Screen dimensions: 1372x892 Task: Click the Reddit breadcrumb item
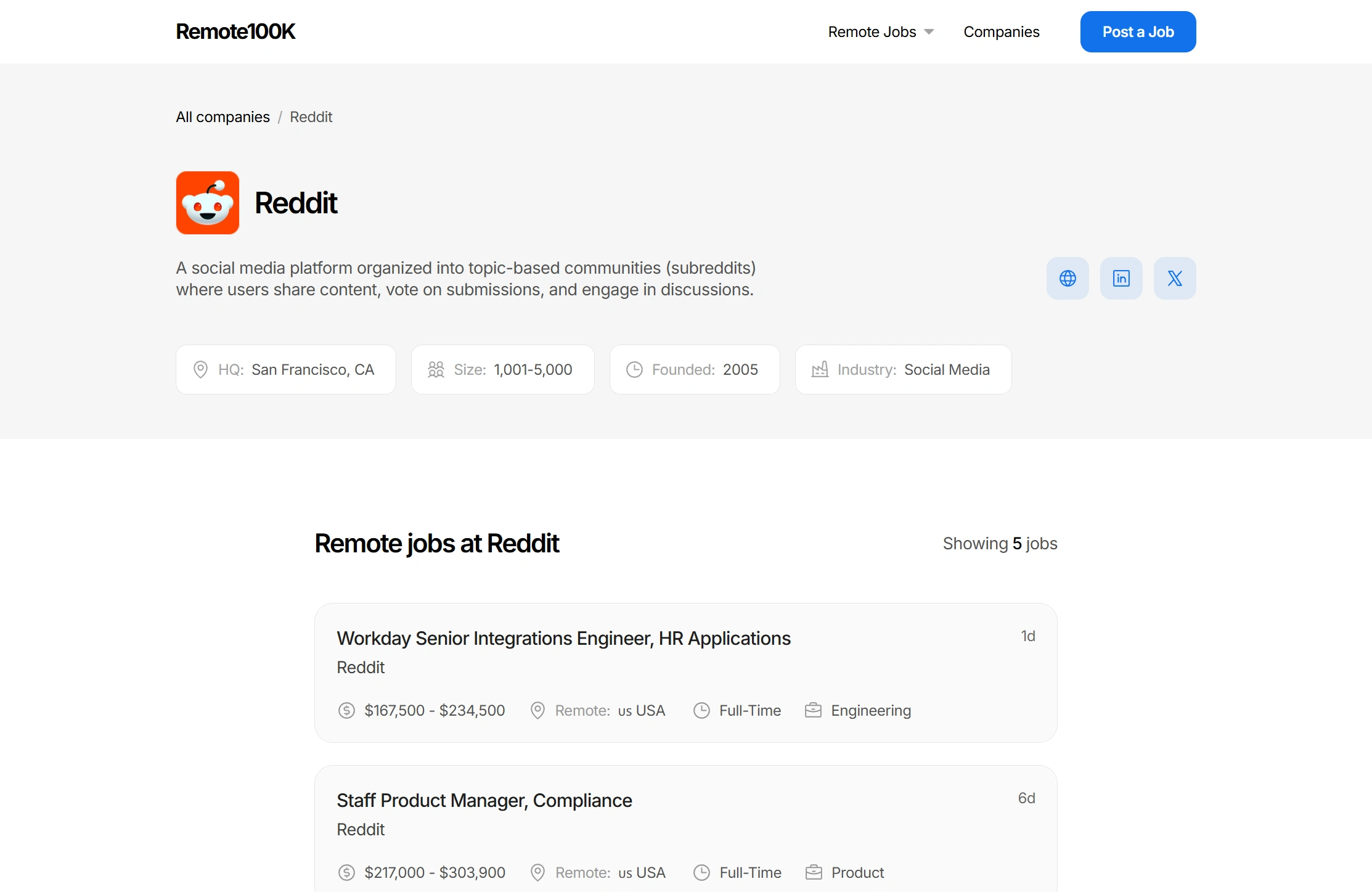coord(311,117)
